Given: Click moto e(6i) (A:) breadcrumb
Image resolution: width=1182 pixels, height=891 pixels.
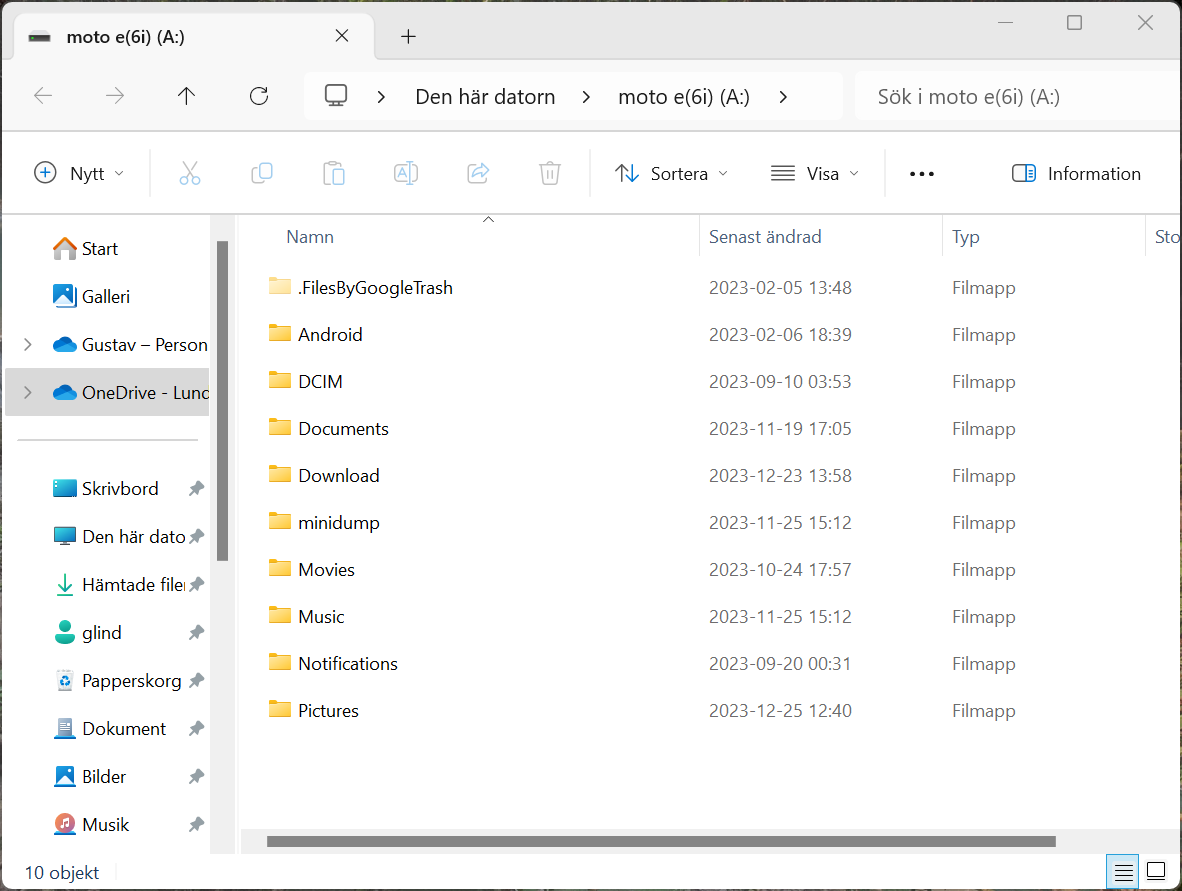Looking at the screenshot, I should point(684,96).
